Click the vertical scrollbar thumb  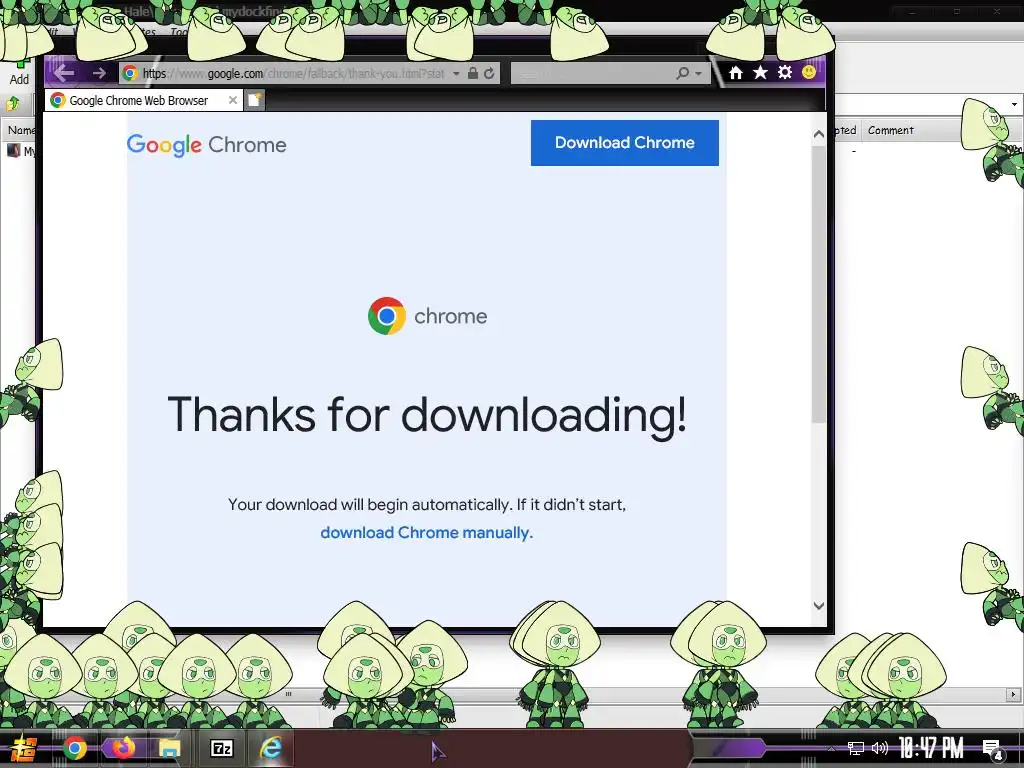click(x=819, y=284)
